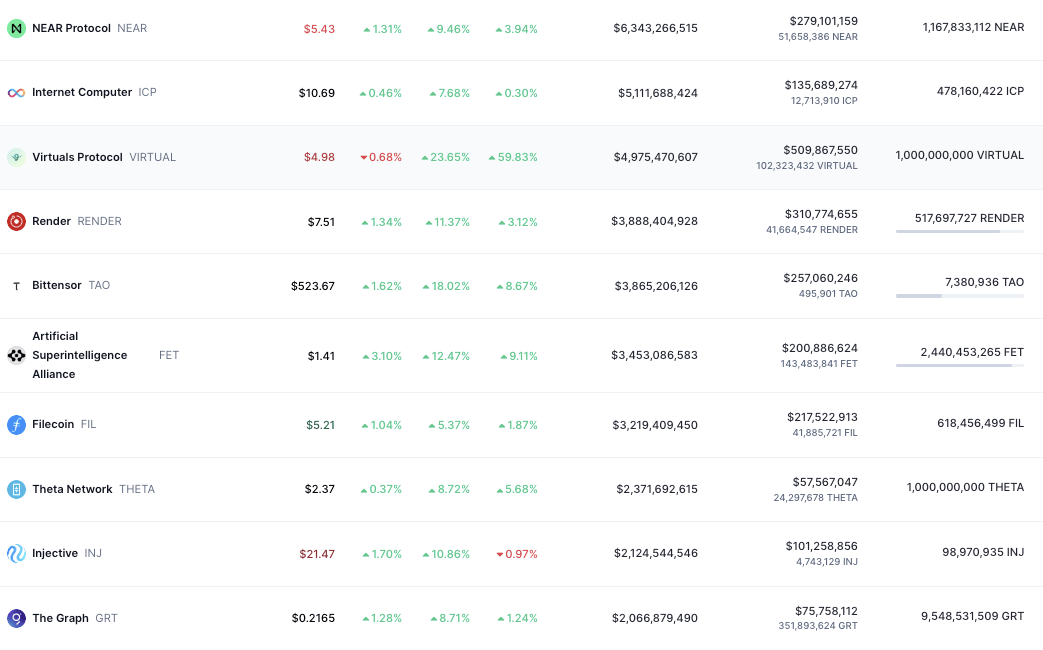1043x650 pixels.
Task: Click Internet Computer market cap $5,111,688,424
Action: 658,92
